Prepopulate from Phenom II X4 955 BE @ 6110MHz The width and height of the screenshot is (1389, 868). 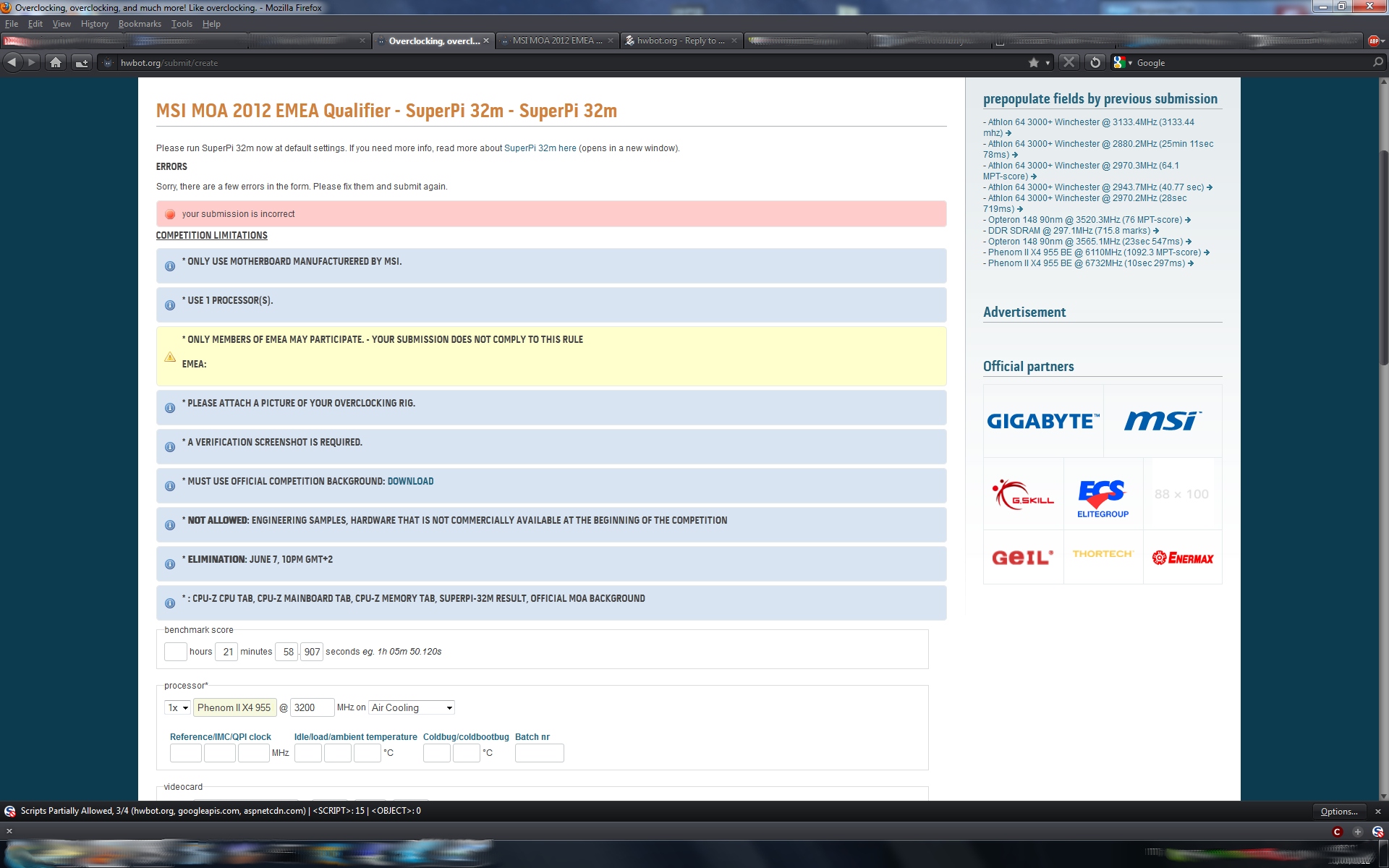[1096, 252]
